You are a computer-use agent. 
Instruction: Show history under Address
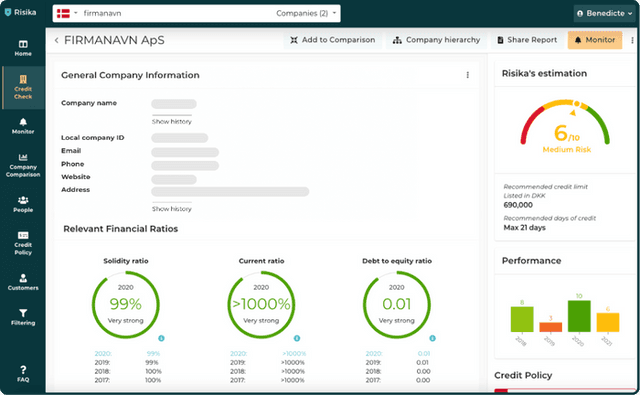pos(172,209)
